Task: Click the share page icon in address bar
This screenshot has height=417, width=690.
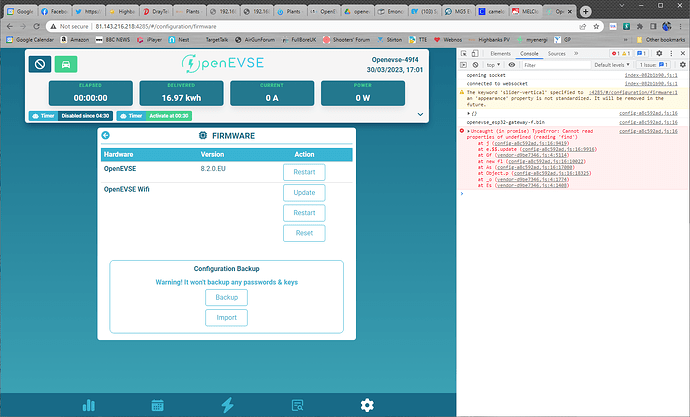Action: pyautogui.click(x=583, y=26)
